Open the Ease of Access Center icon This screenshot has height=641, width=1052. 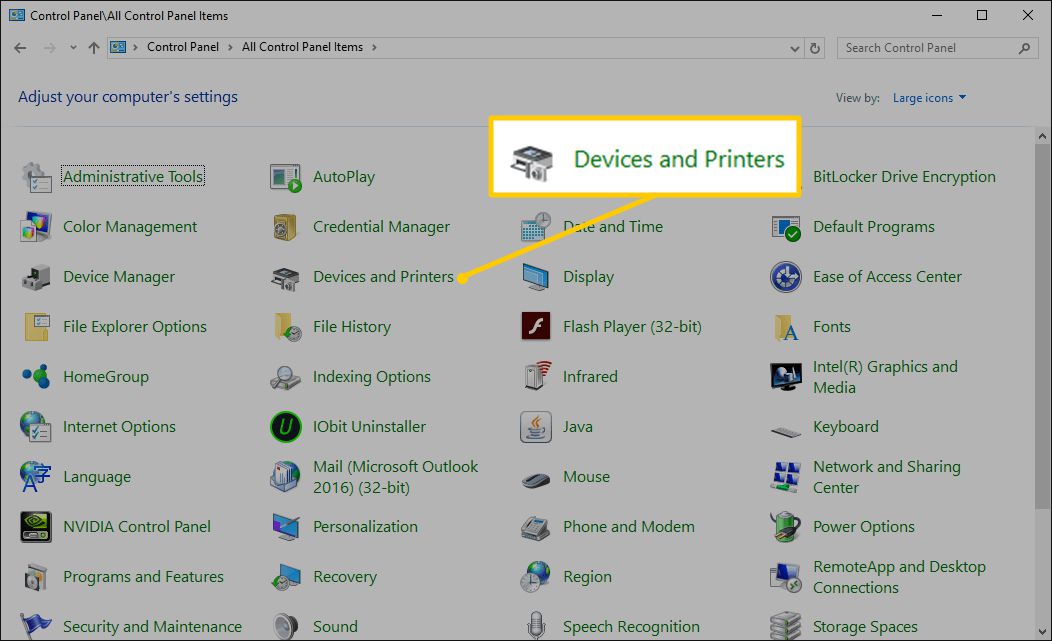(786, 277)
